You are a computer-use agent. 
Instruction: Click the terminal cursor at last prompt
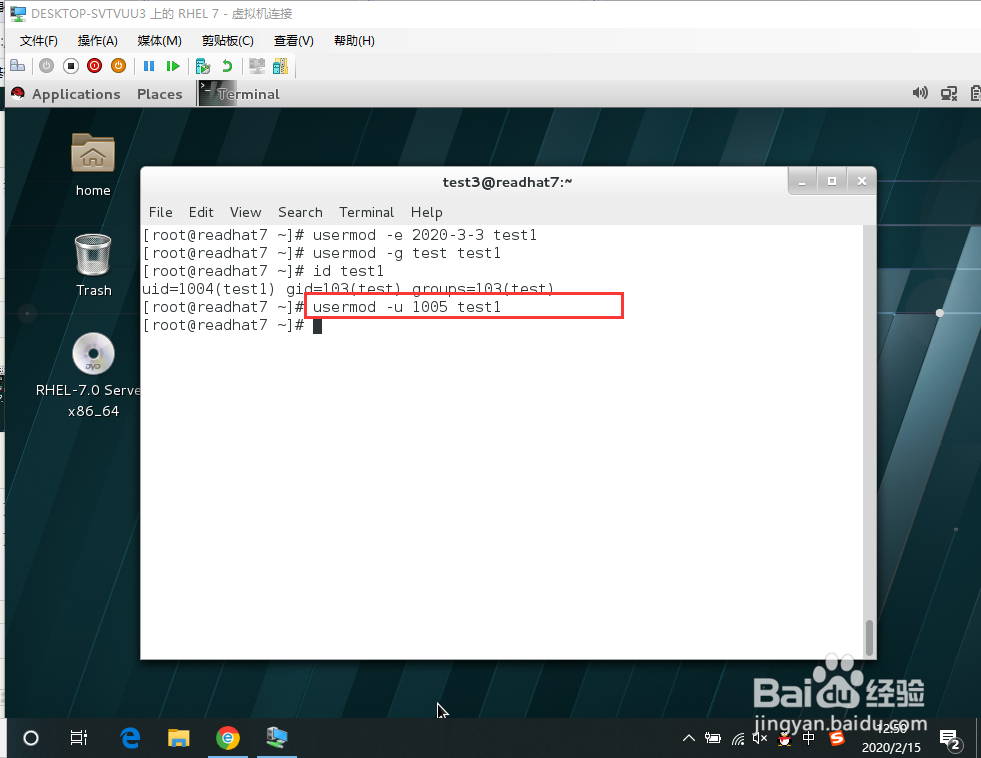click(x=317, y=326)
